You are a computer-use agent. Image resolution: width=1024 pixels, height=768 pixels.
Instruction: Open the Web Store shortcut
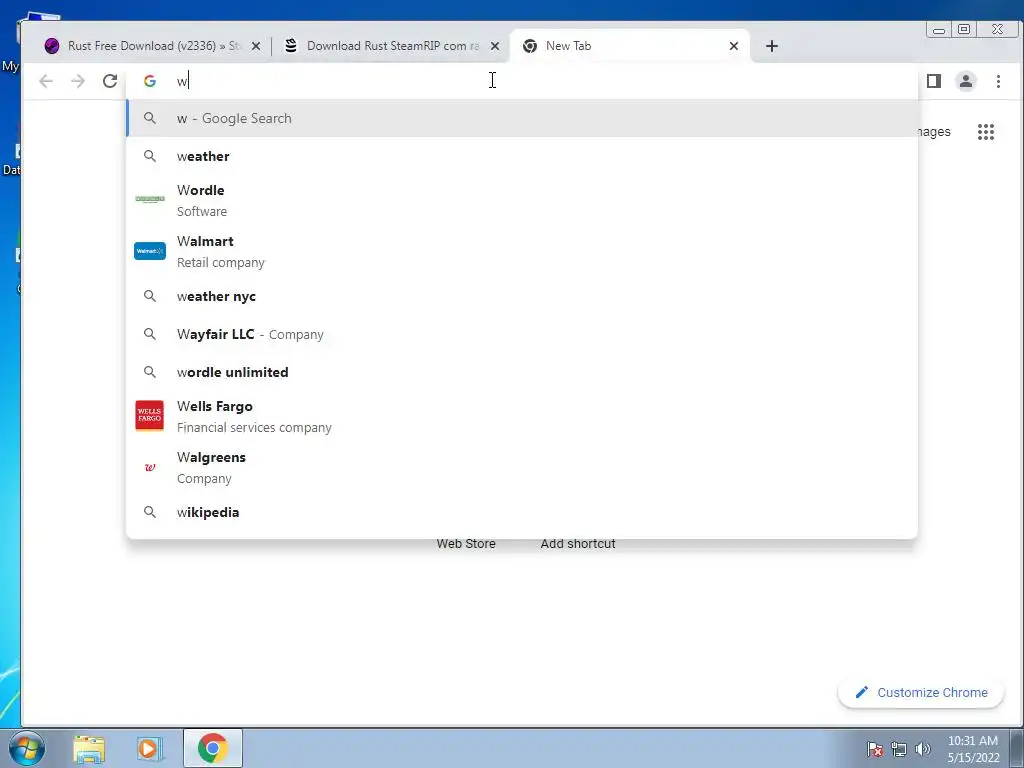(x=466, y=543)
